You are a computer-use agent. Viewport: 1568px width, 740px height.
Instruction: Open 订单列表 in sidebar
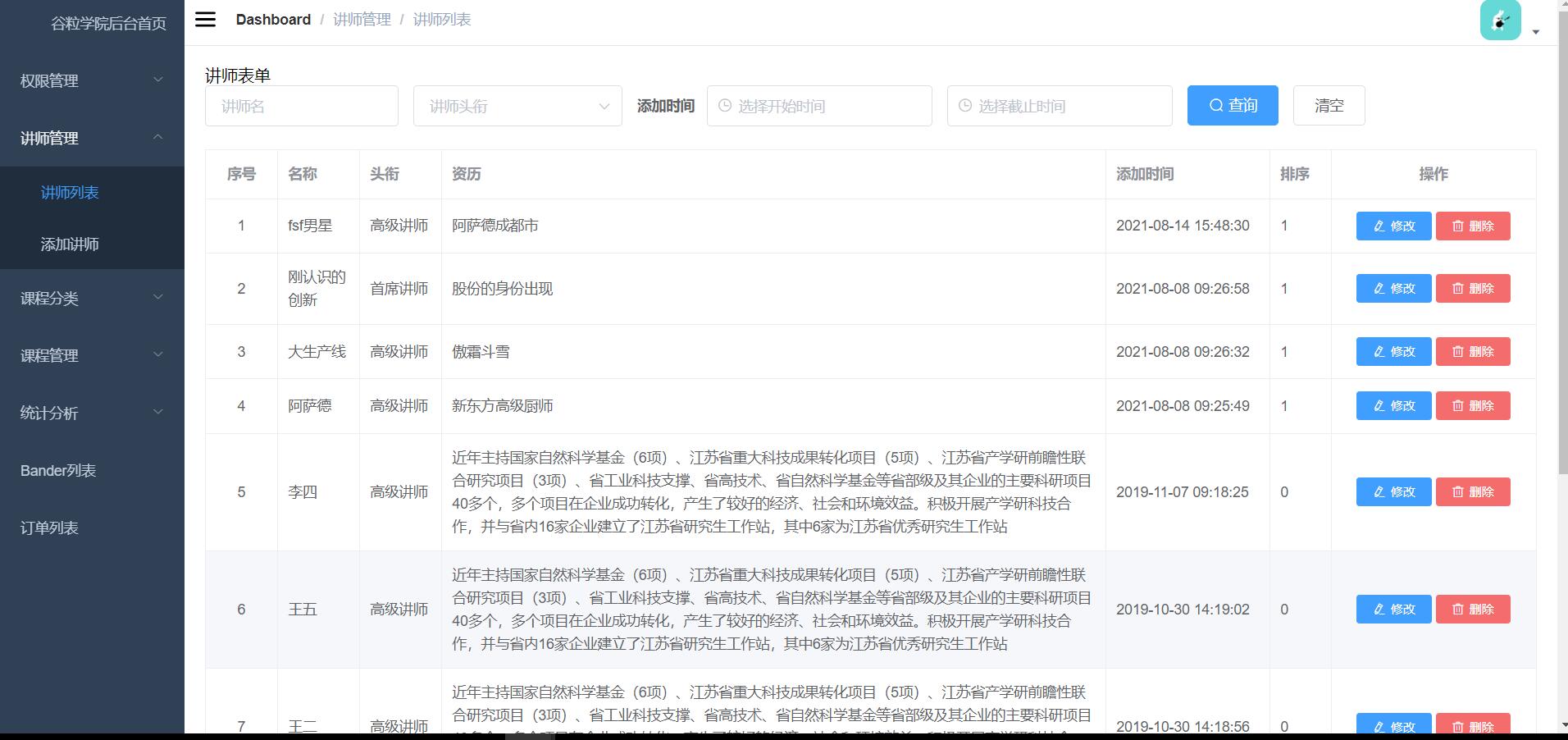pos(92,528)
